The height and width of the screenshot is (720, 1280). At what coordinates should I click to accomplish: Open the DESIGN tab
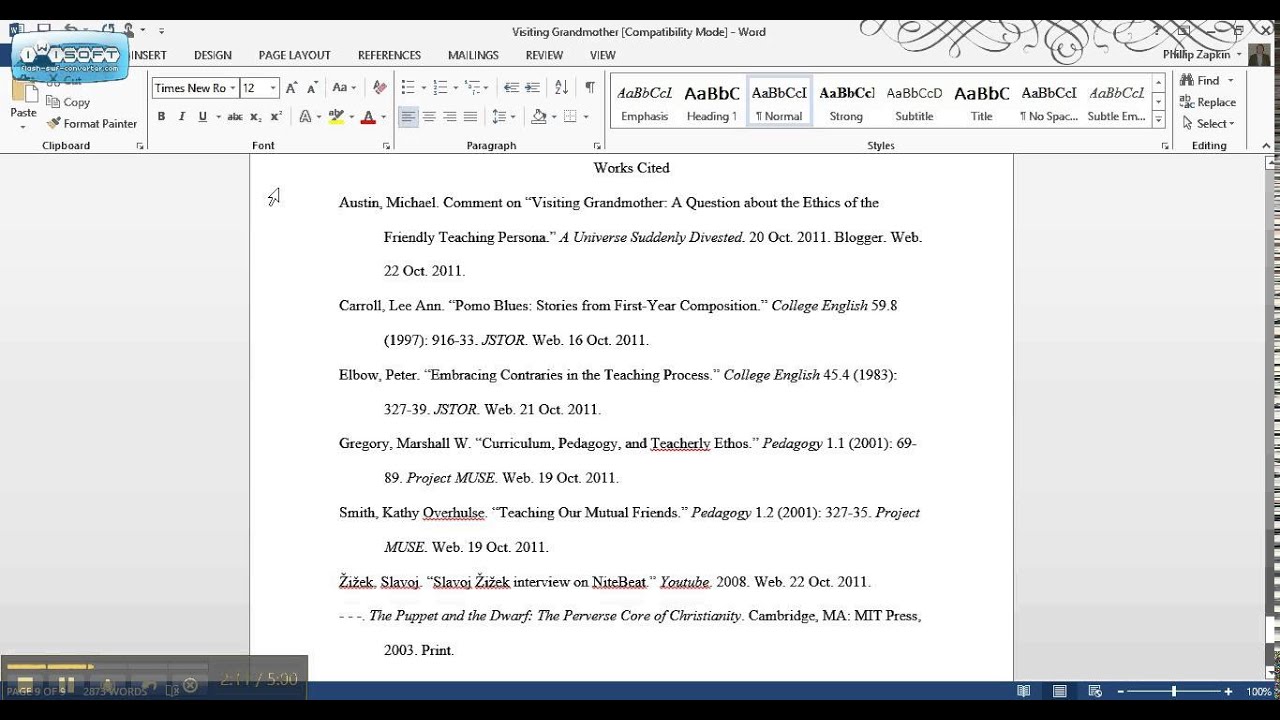pos(213,56)
